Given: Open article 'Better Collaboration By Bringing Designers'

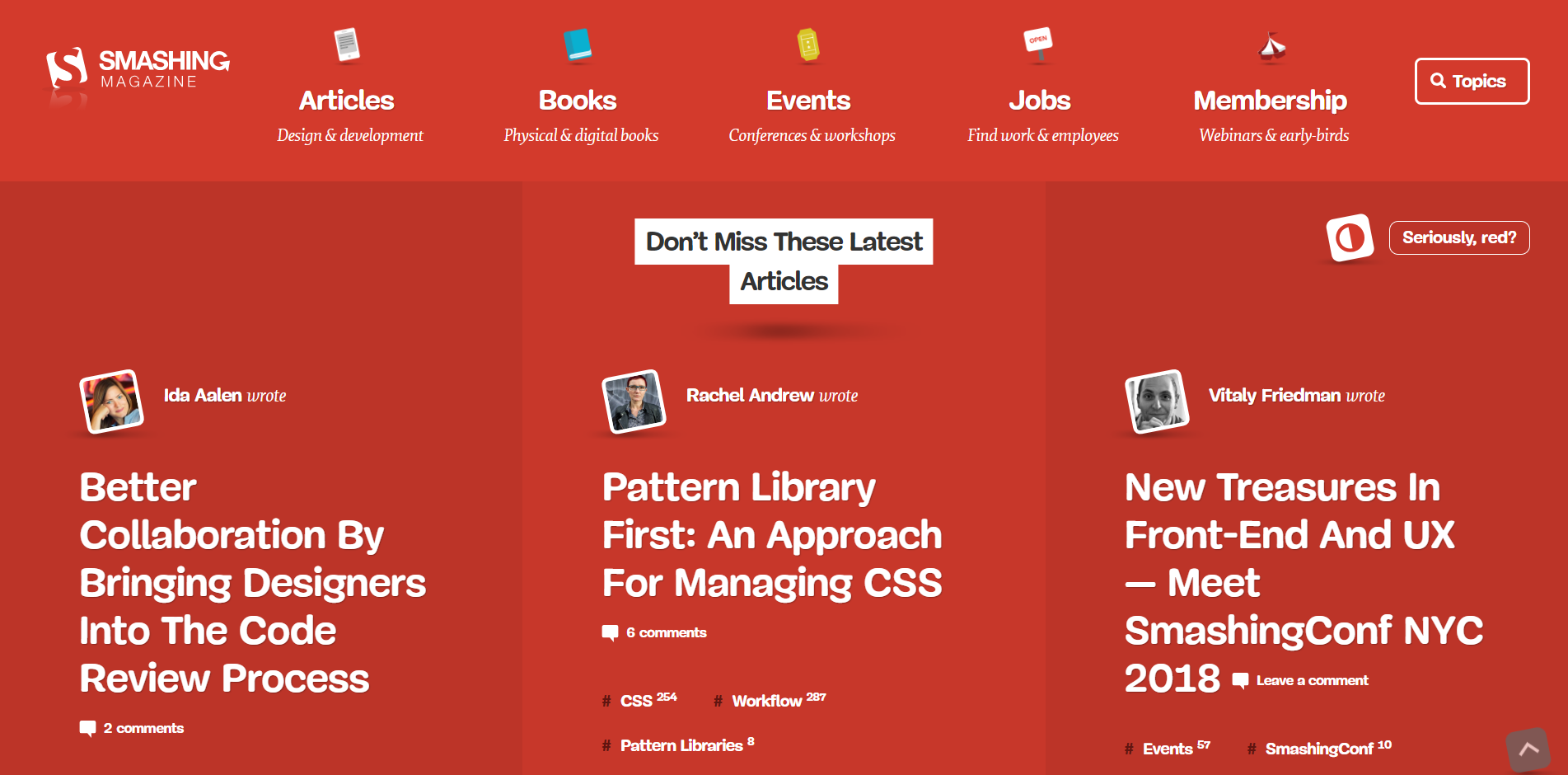Looking at the screenshot, I should 252,582.
